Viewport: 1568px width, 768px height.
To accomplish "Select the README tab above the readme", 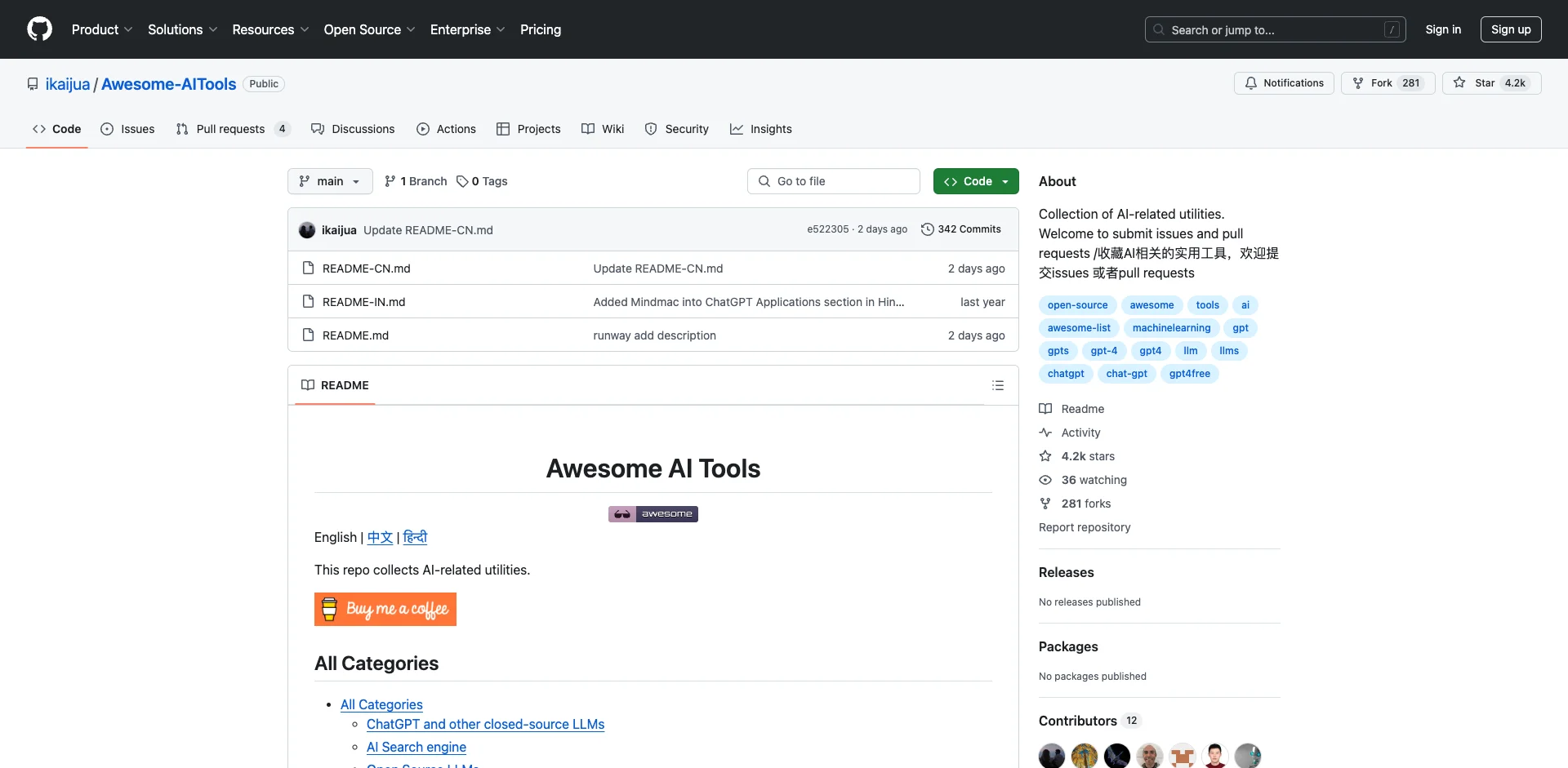I will 335,385.
